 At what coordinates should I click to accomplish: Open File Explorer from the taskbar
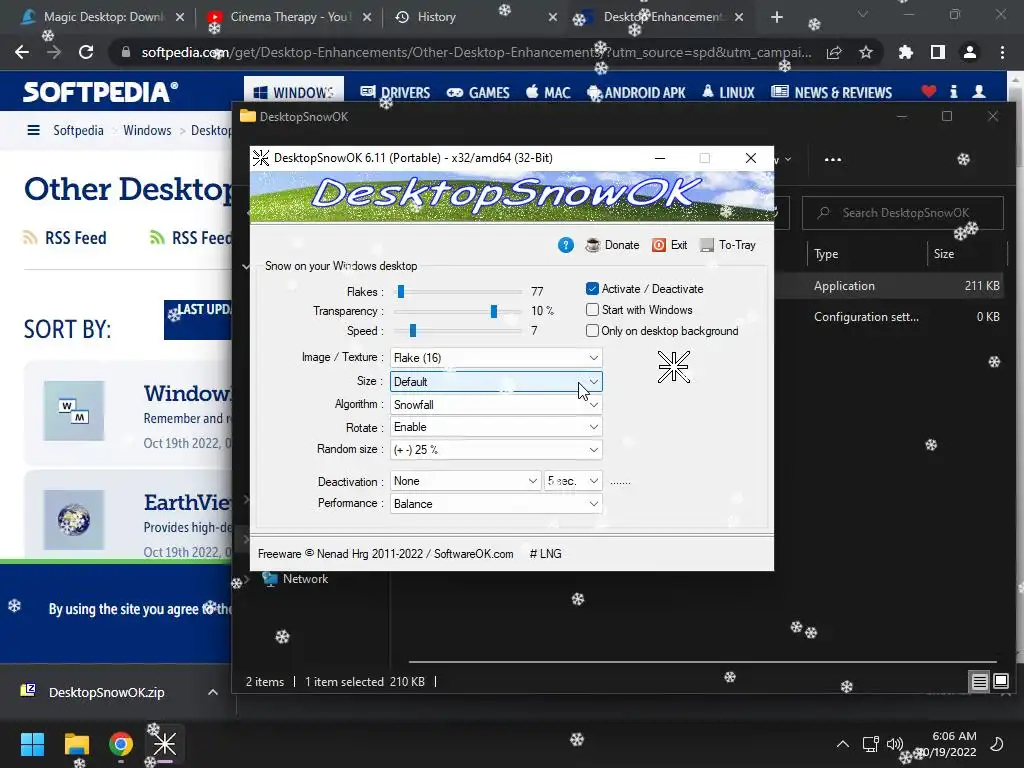pos(76,744)
